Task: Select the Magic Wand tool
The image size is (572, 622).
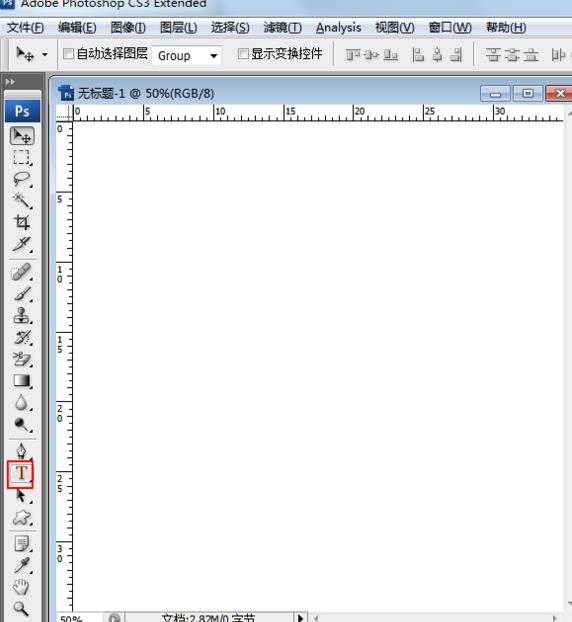Action: click(22, 200)
